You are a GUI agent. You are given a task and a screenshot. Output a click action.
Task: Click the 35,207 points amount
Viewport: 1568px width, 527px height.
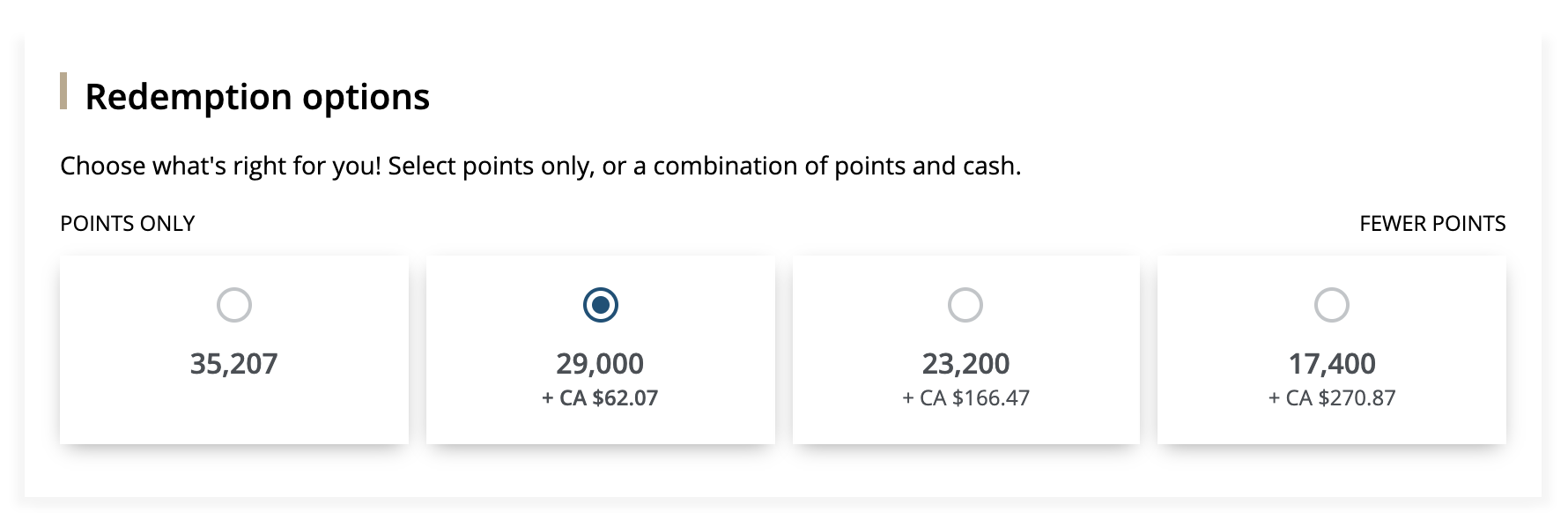234,363
